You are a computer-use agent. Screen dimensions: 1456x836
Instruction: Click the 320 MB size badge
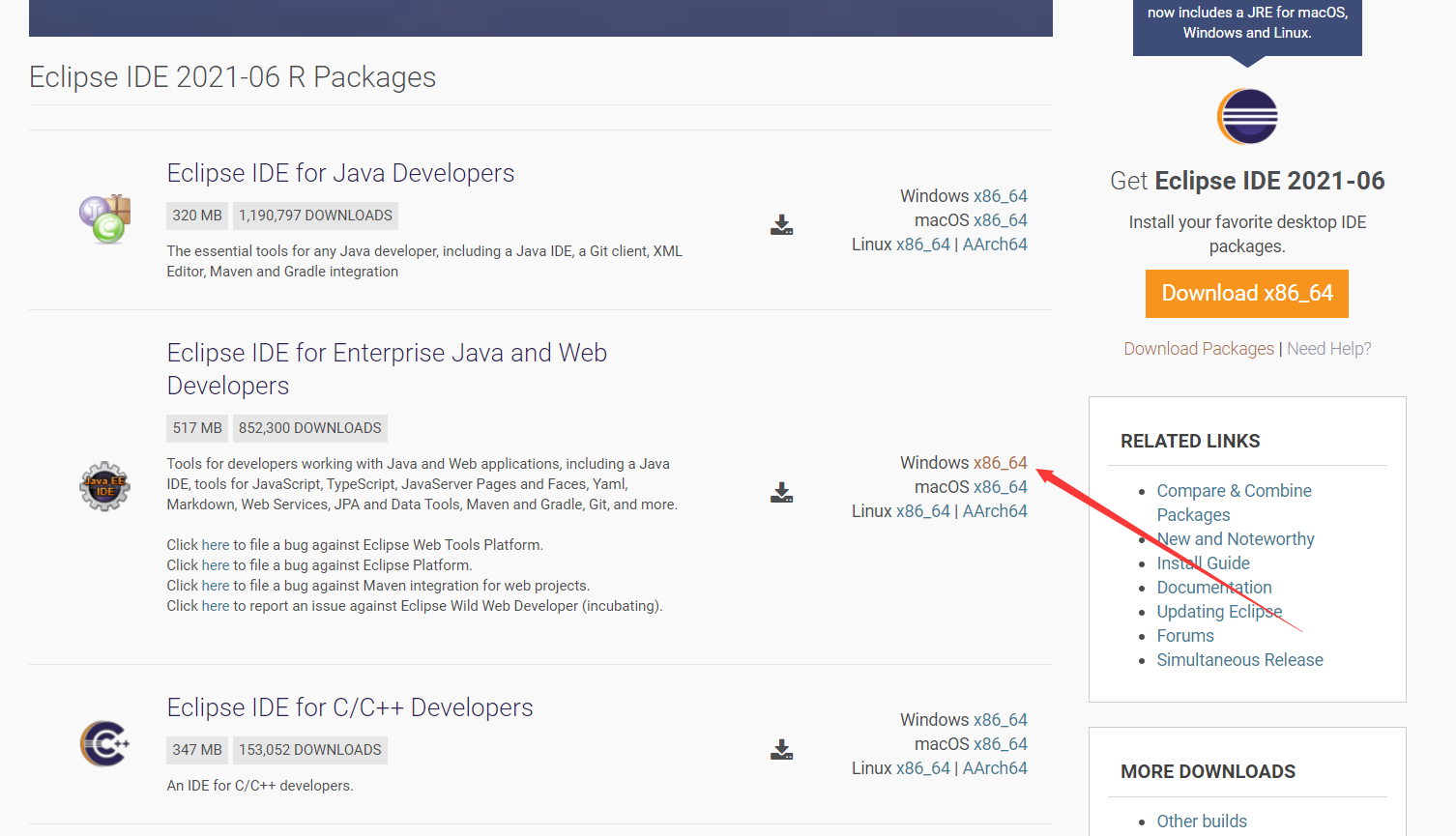click(x=197, y=216)
